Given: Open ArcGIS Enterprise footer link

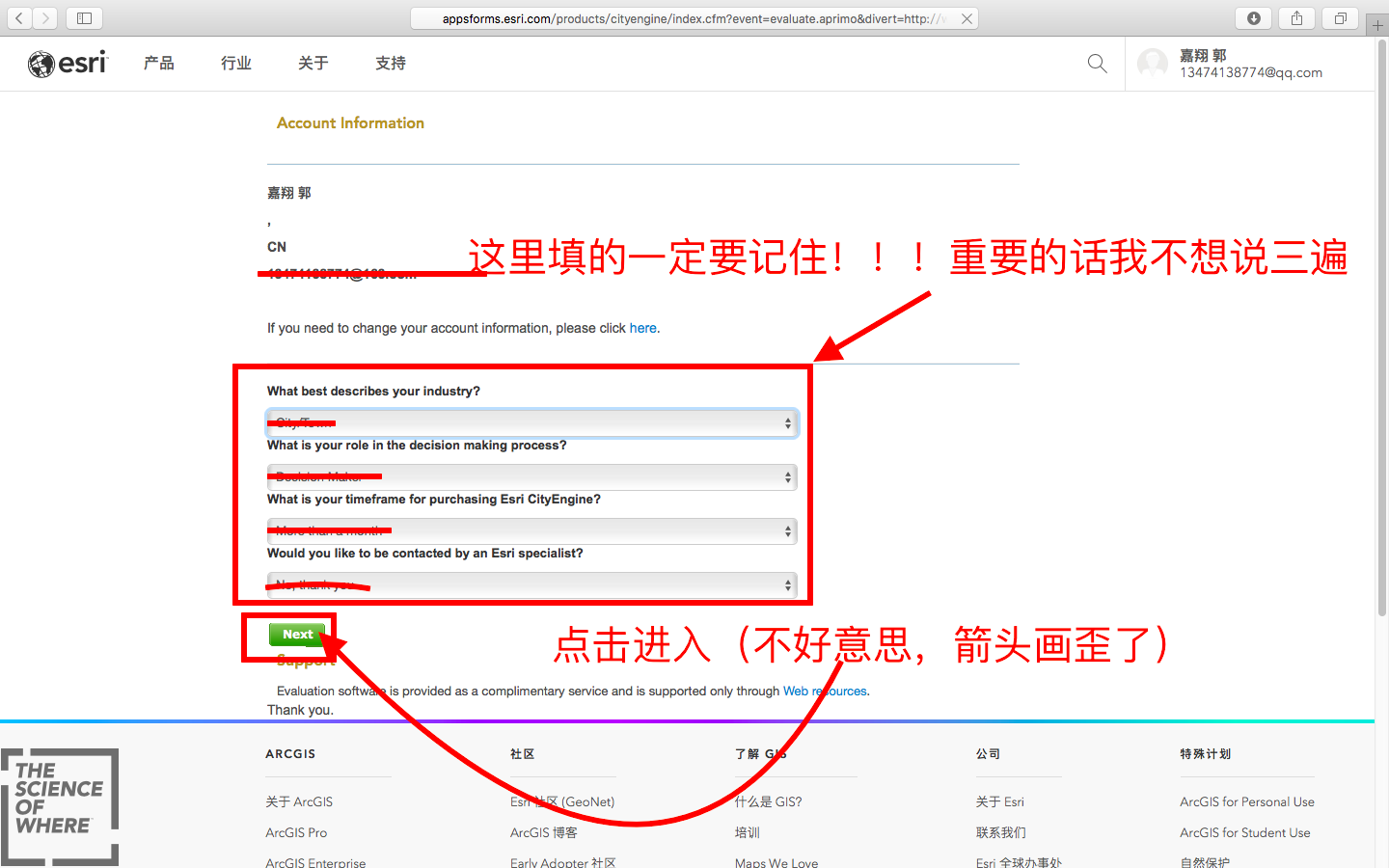Looking at the screenshot, I should [x=315, y=862].
